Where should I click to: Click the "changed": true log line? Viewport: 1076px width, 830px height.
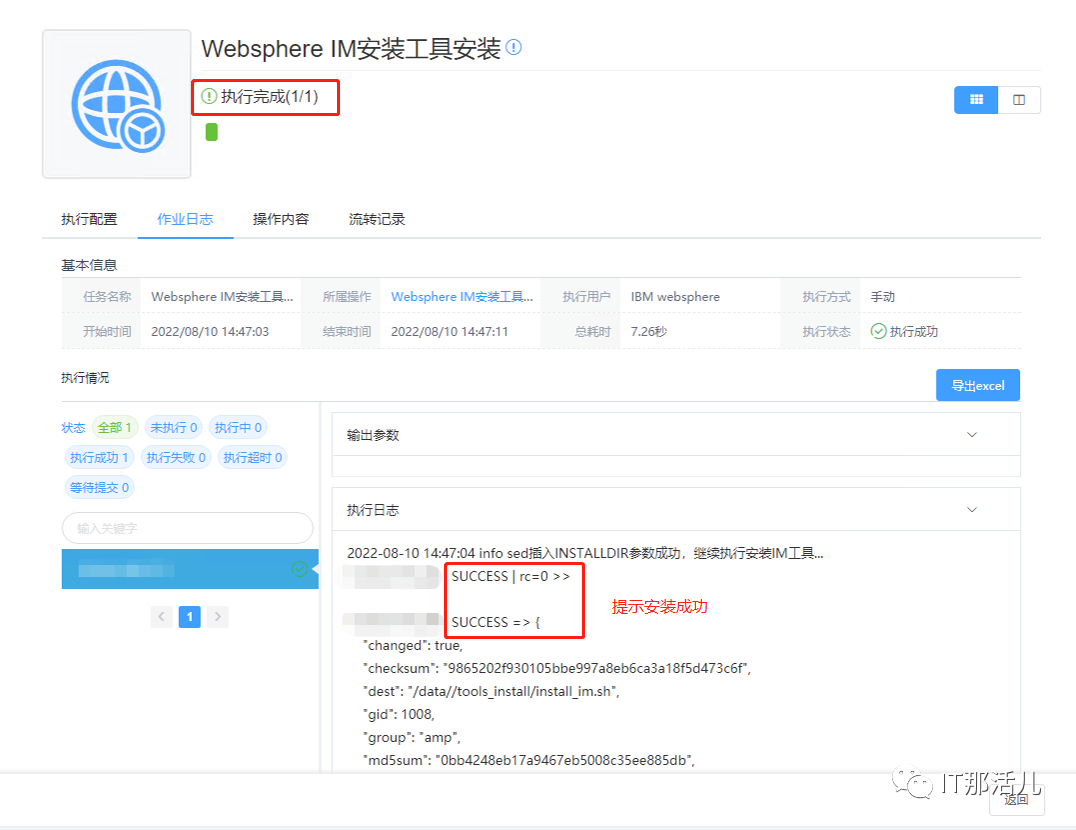pos(412,645)
